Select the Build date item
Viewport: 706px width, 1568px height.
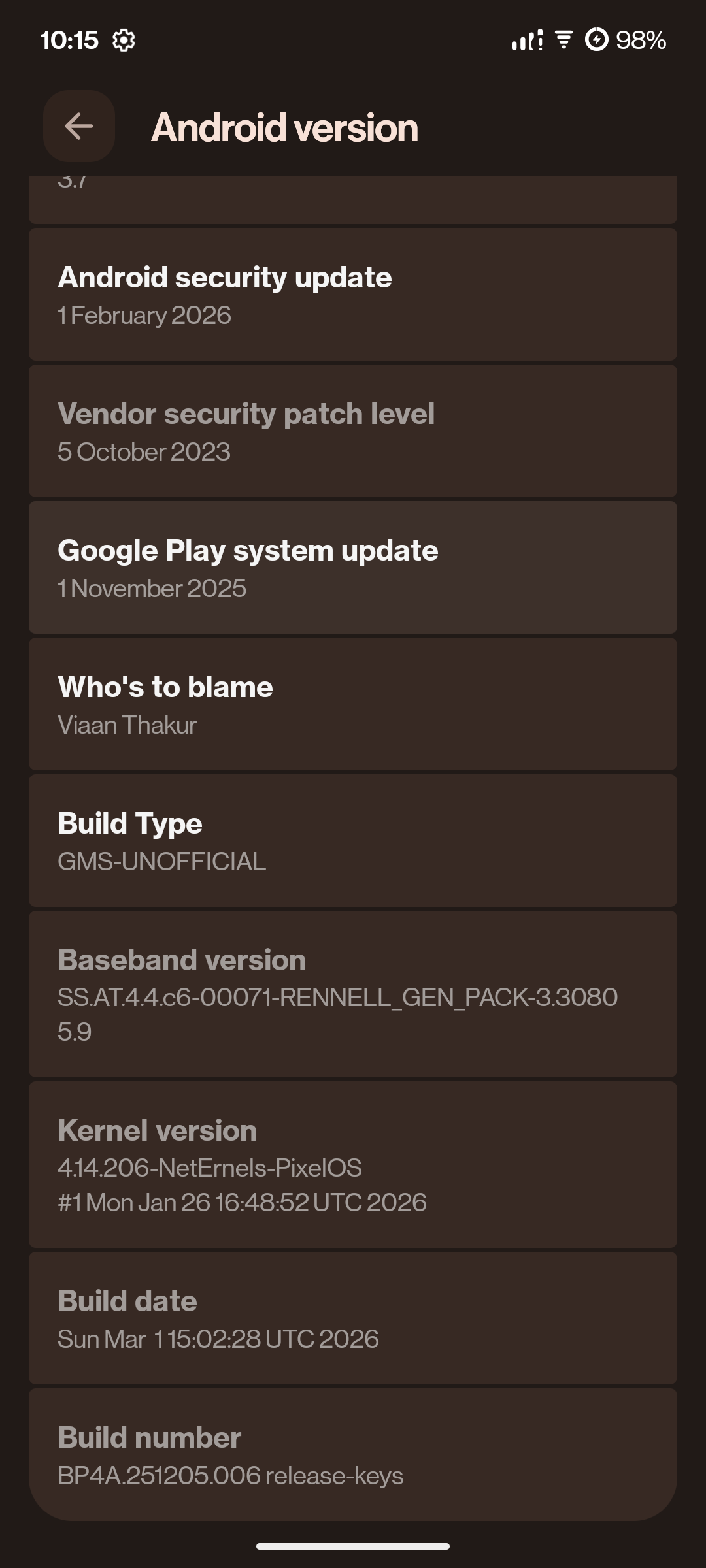point(353,1318)
